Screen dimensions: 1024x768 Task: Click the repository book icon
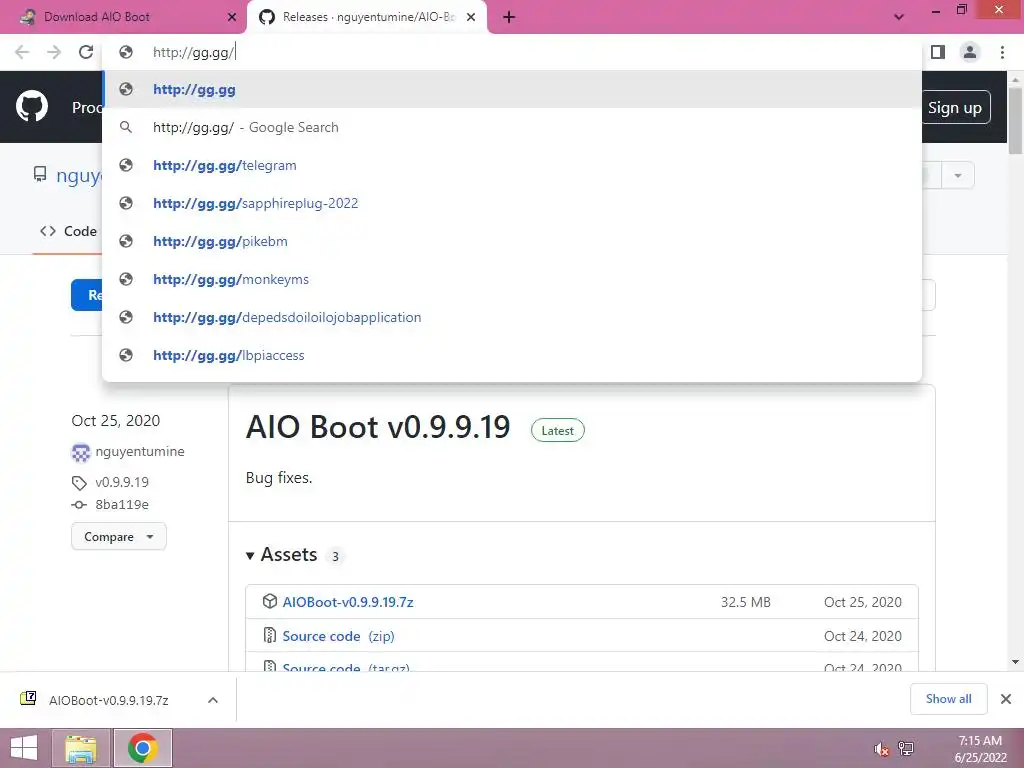click(40, 174)
